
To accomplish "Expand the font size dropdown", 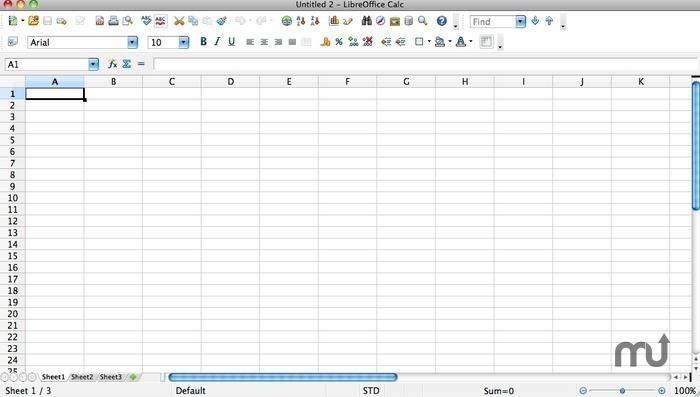I will click(x=184, y=42).
